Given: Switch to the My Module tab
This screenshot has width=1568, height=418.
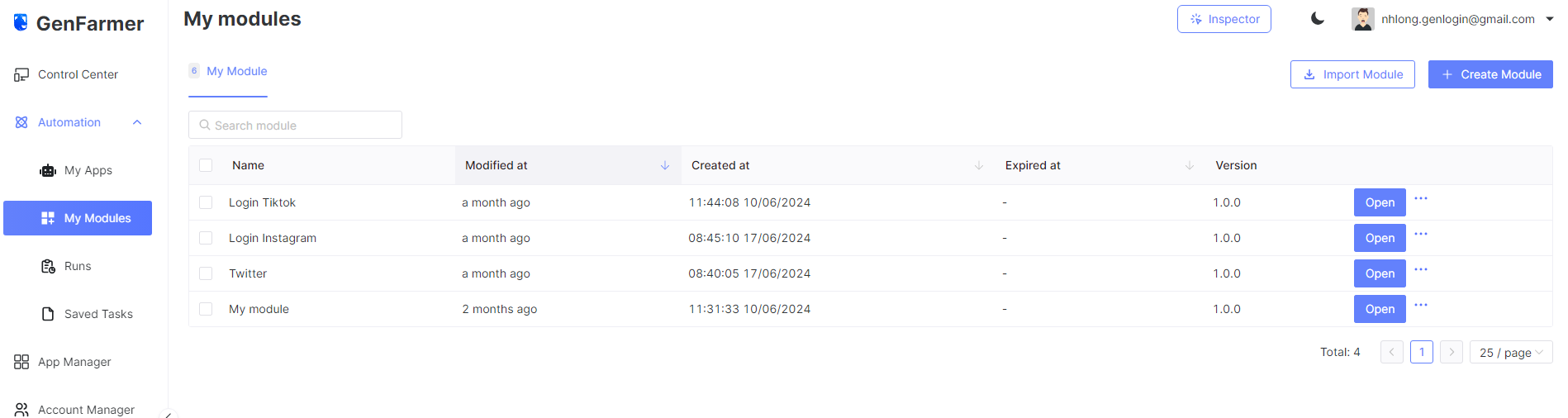Looking at the screenshot, I should pos(236,71).
